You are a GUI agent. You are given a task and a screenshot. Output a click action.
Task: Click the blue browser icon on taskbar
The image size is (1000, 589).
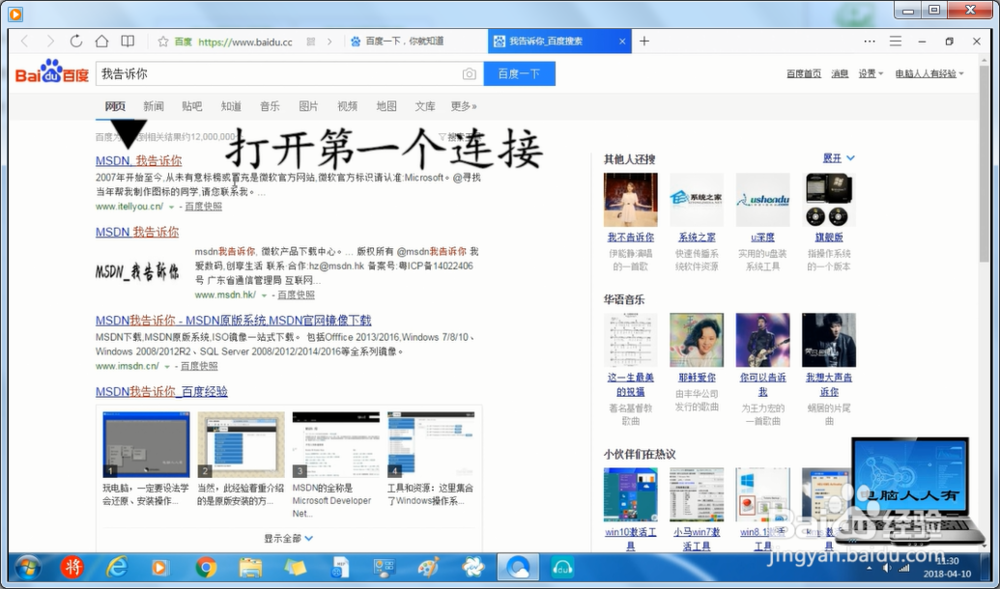(518, 567)
